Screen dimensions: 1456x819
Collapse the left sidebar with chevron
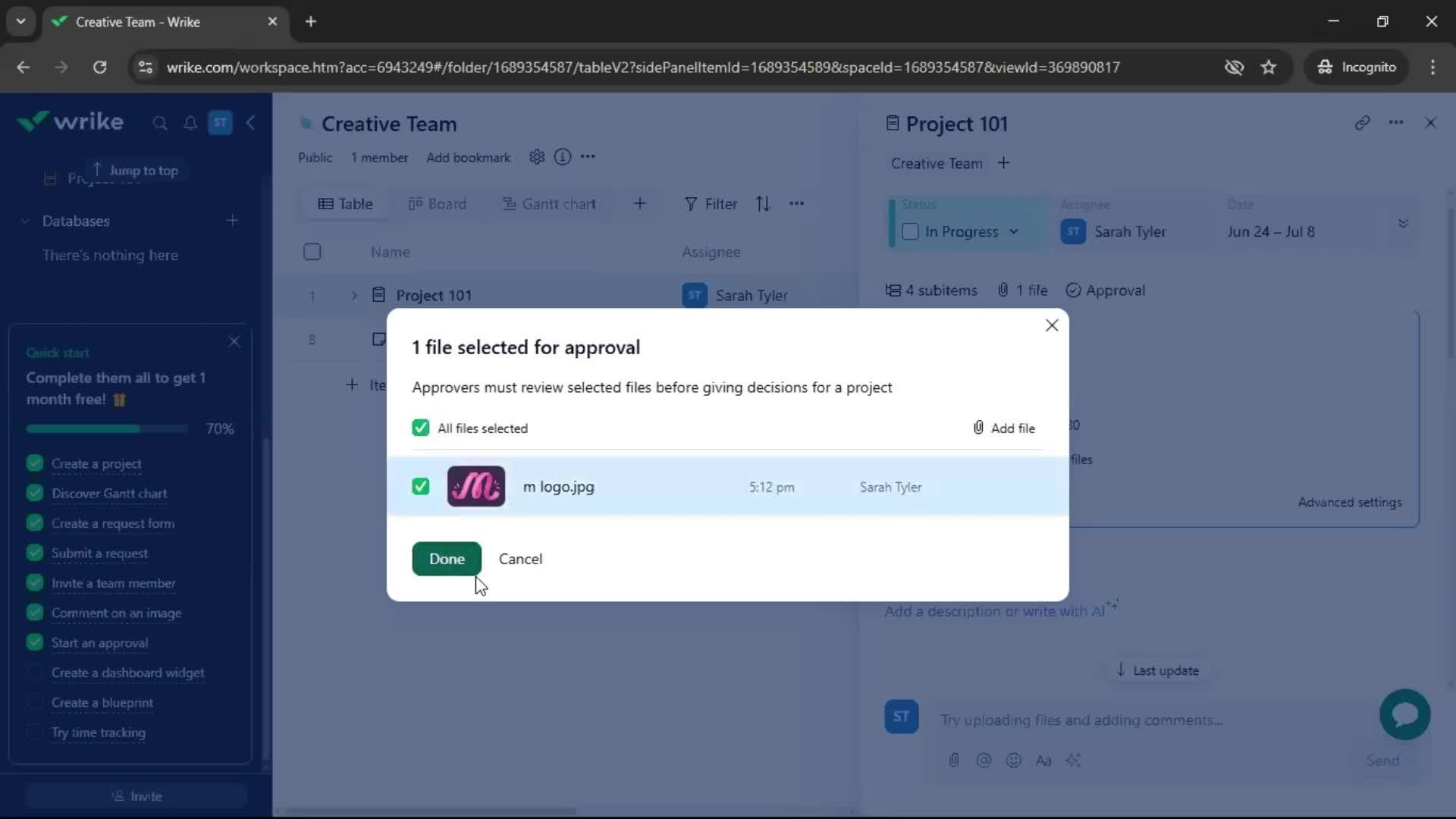click(x=251, y=123)
